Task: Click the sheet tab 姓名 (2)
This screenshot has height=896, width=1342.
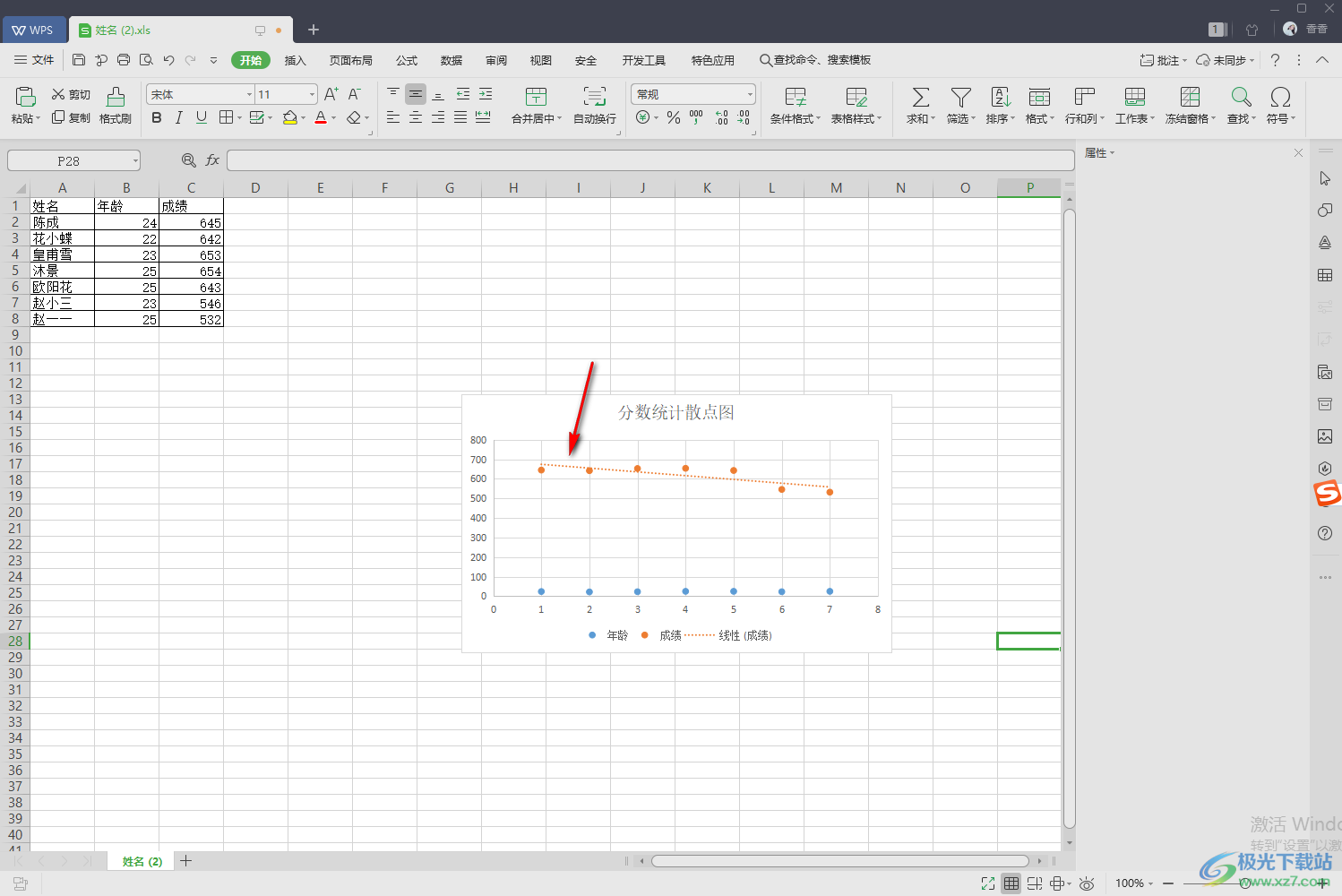Action: pos(142,861)
